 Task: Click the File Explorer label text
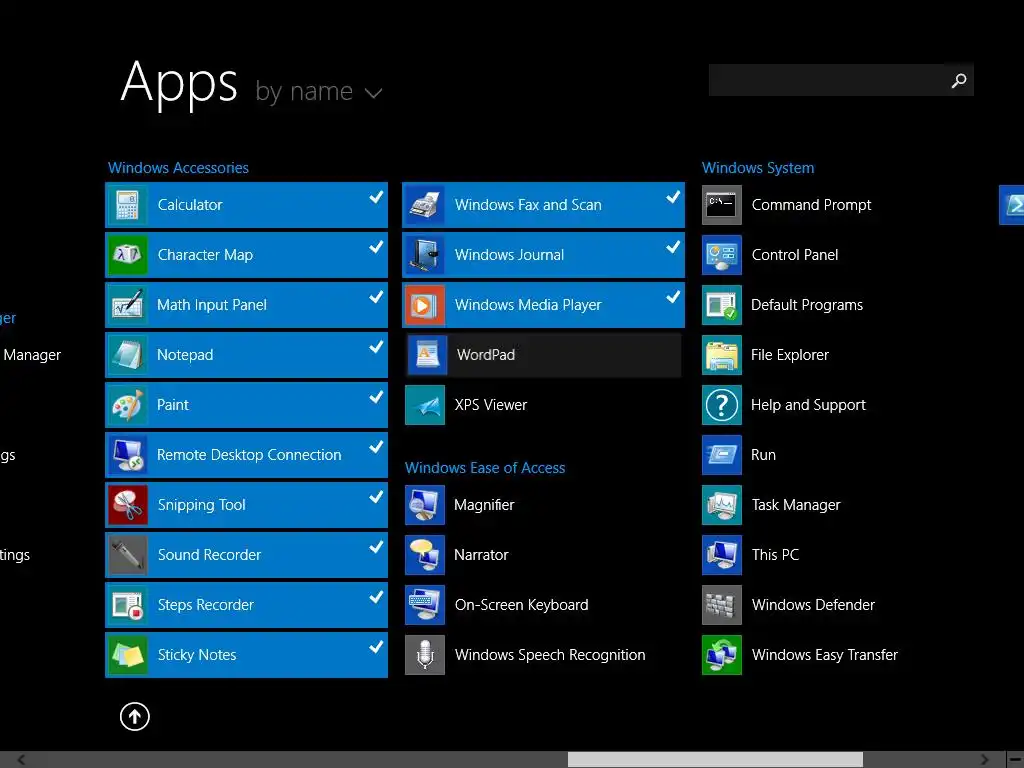[x=790, y=355]
